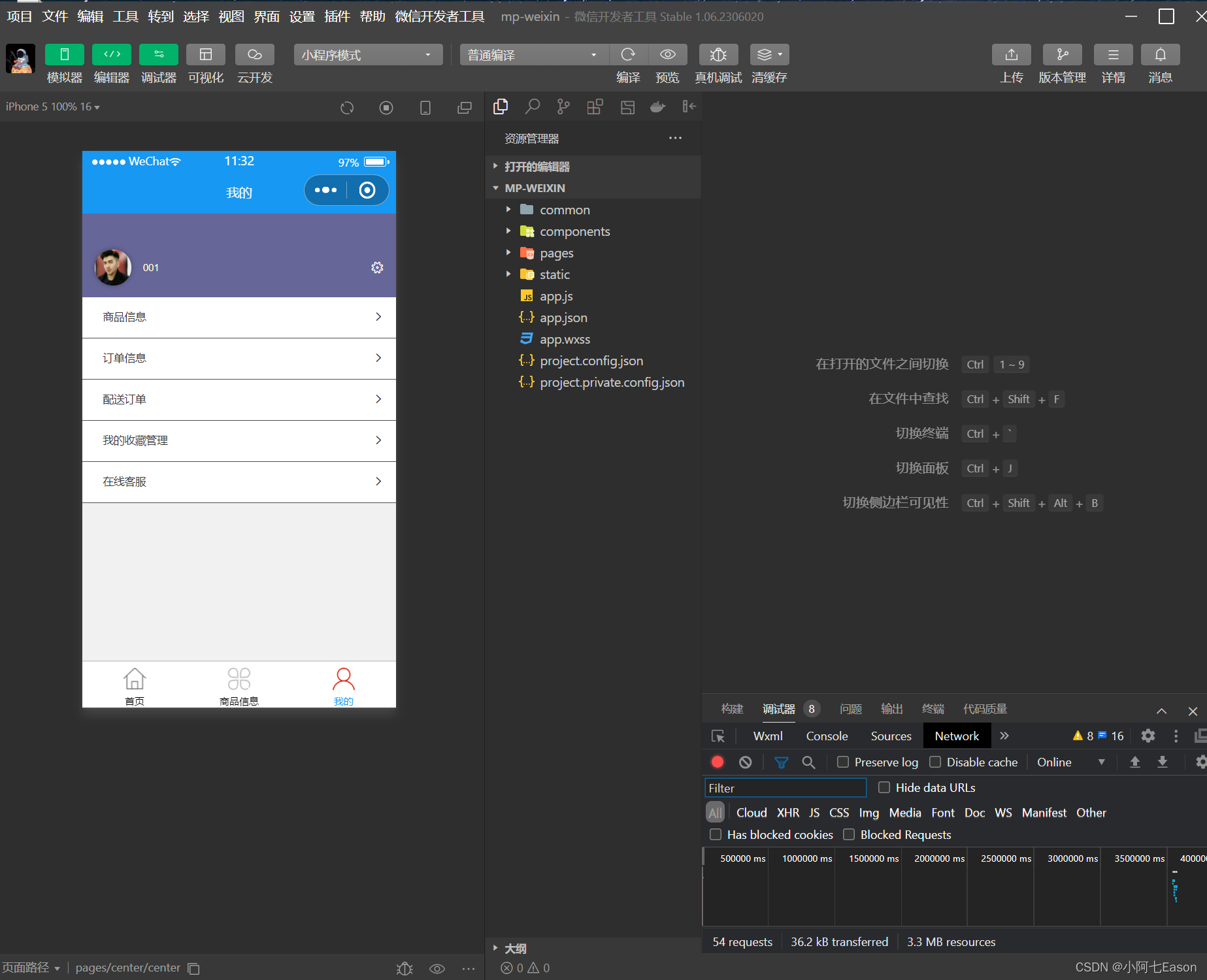
Task: Toggle the simulator (模拟器) panel button
Action: click(64, 55)
